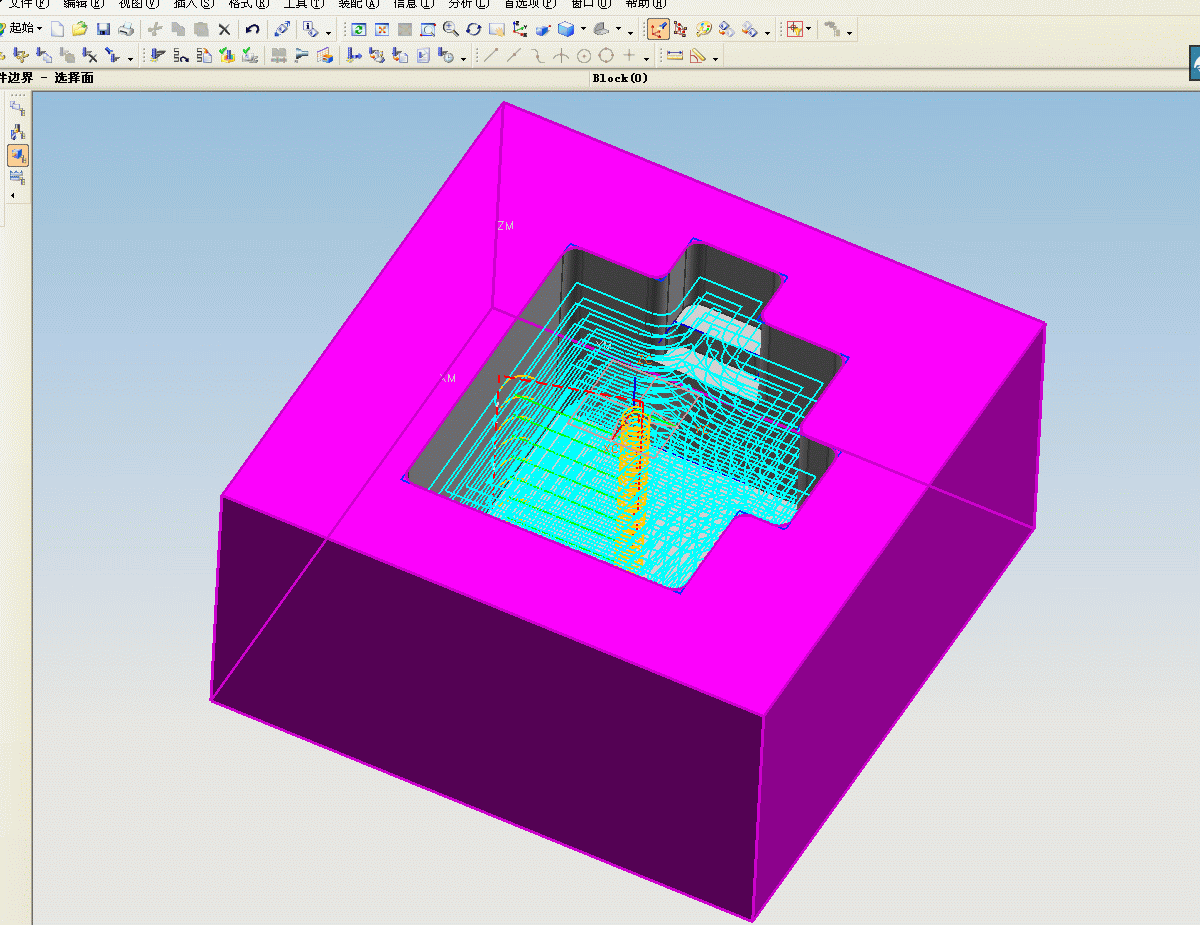Select the Zoom In/Out magnifier icon
This screenshot has height=925, width=1200.
pos(450,30)
